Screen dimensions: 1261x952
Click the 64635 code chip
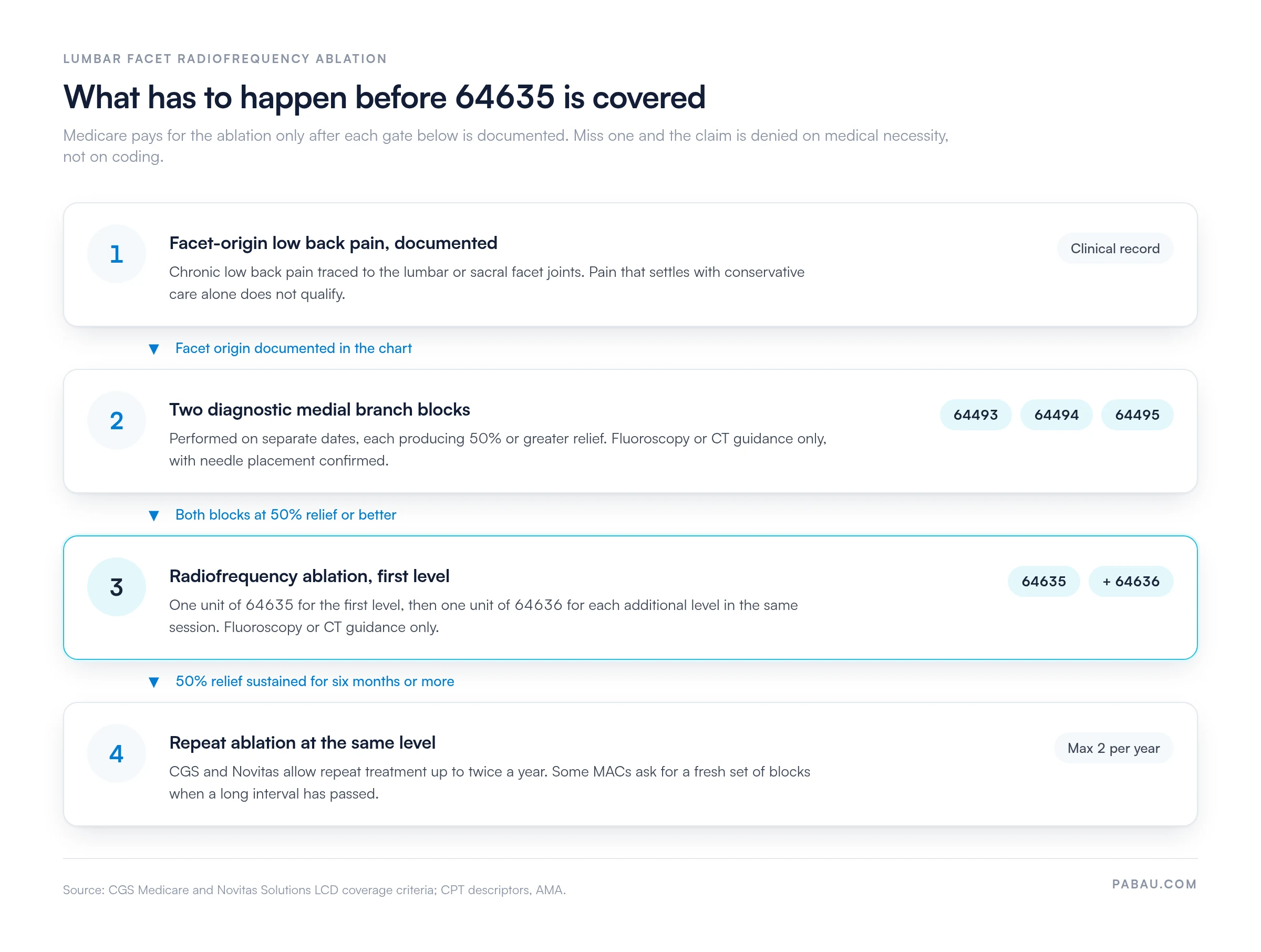click(1043, 582)
